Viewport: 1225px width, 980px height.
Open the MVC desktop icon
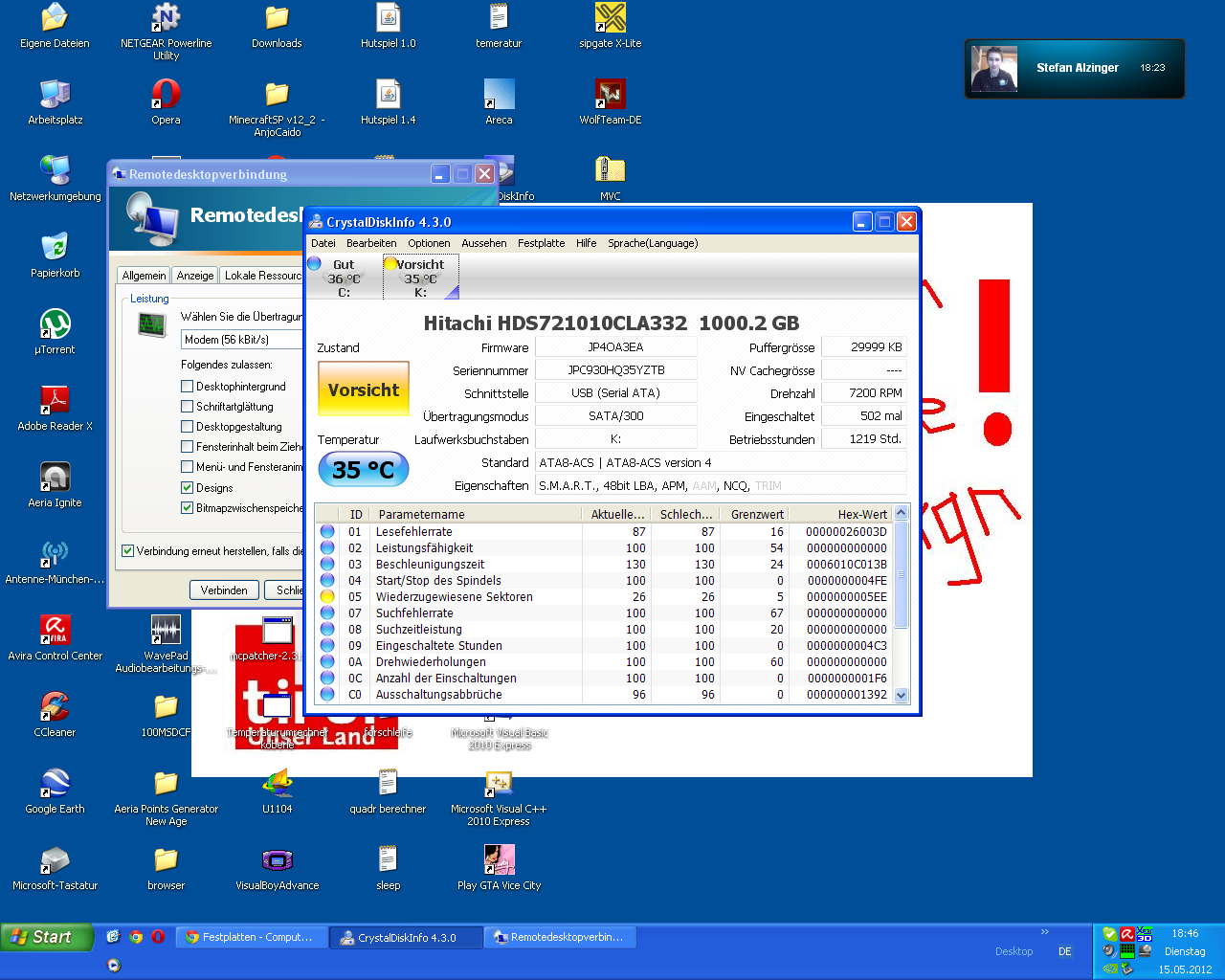click(610, 179)
